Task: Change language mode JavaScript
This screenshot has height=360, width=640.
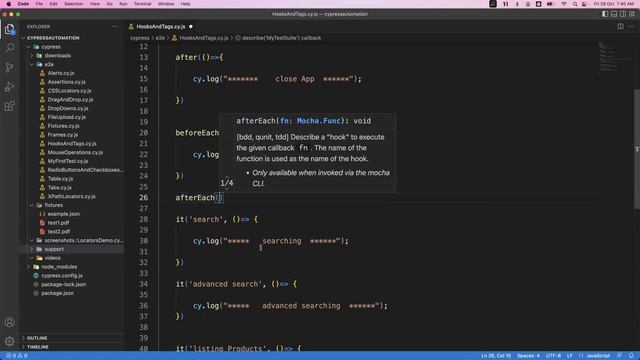Action: 598,356
